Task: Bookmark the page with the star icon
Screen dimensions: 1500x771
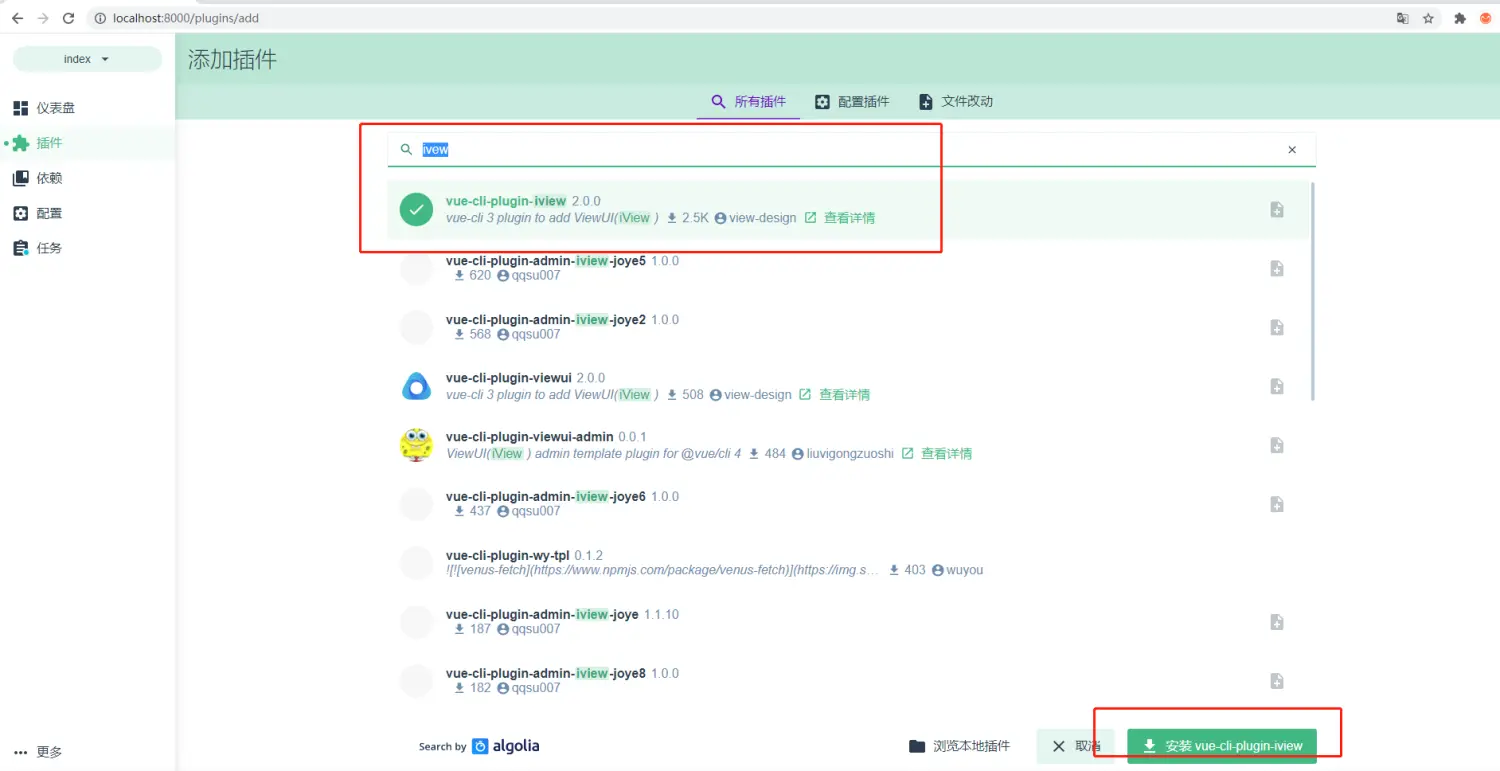Action: [x=1429, y=18]
